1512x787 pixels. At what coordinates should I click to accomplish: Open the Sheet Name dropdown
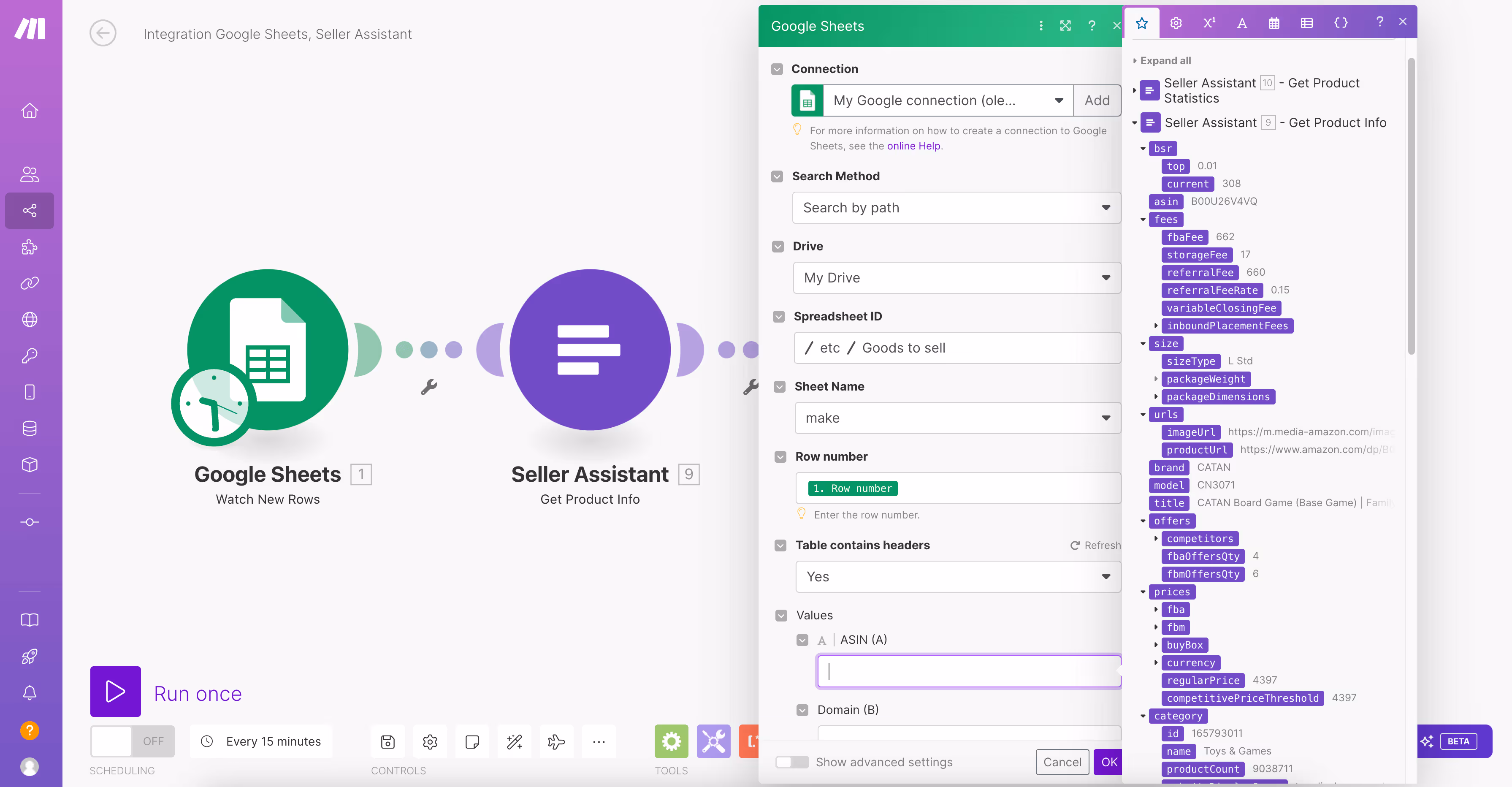click(x=956, y=418)
